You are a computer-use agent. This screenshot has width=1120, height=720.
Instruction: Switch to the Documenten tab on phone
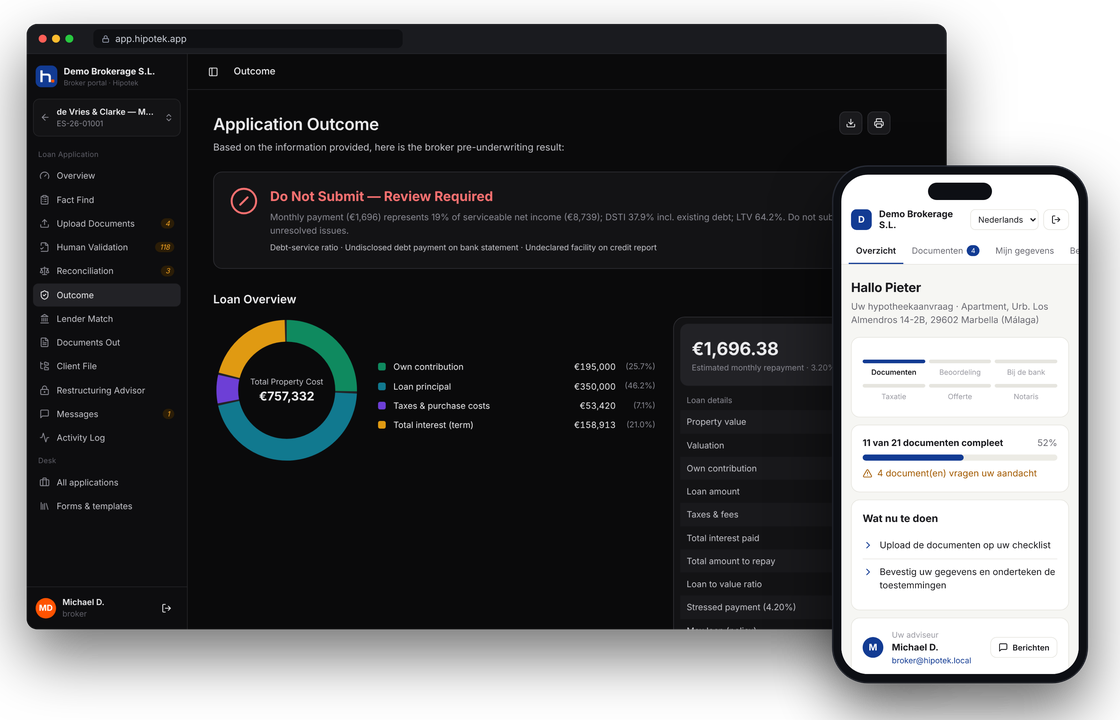tap(945, 251)
